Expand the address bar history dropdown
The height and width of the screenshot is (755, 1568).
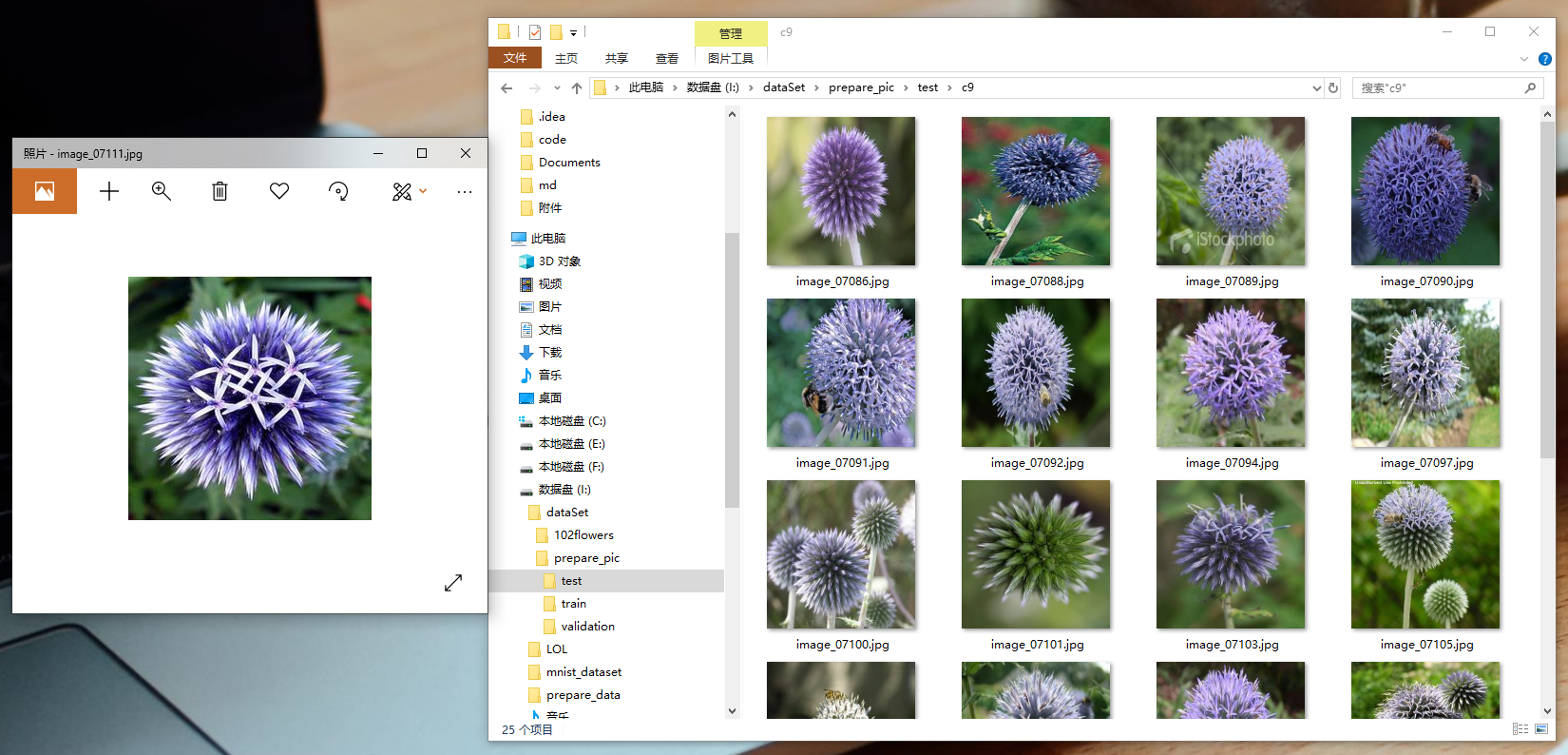(x=1316, y=88)
